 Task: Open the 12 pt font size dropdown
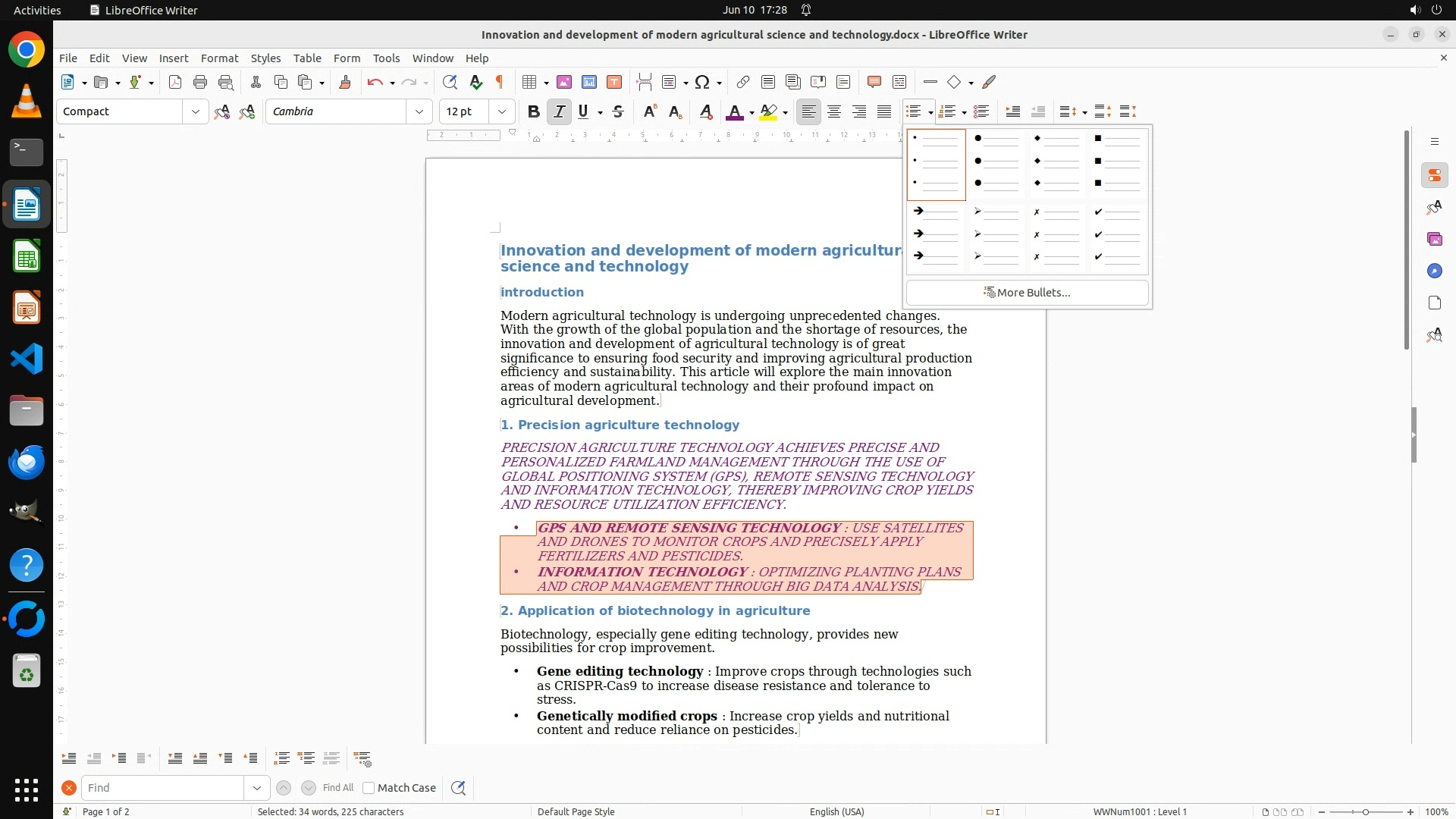point(501,111)
